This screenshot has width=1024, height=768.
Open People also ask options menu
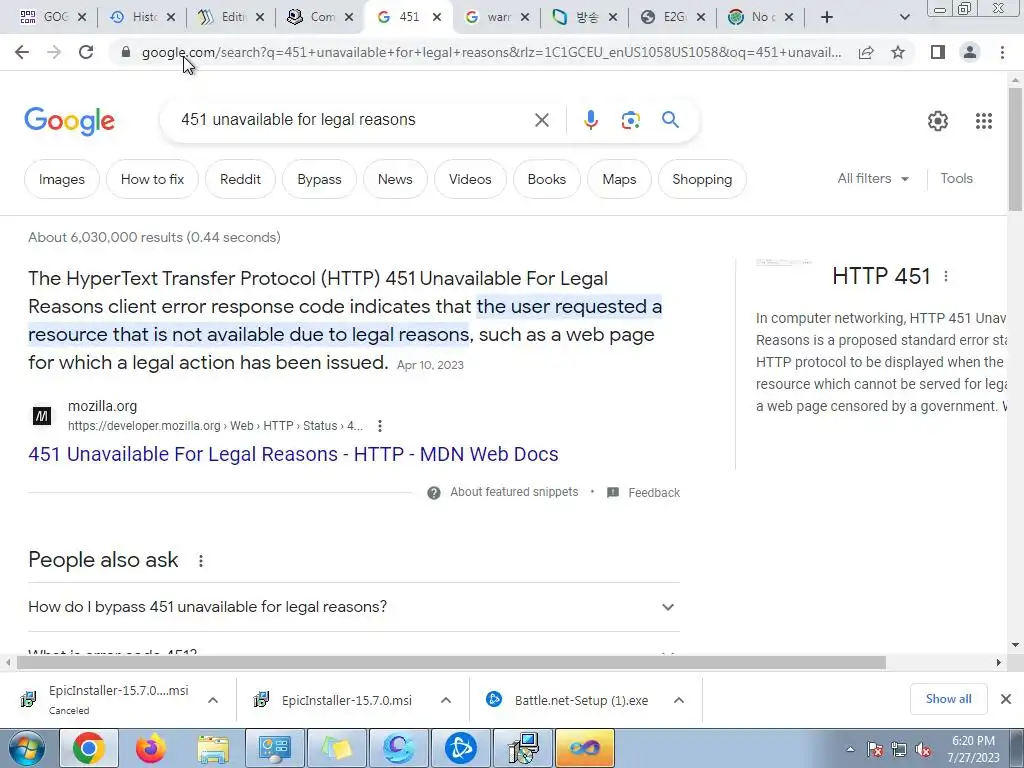coord(200,560)
